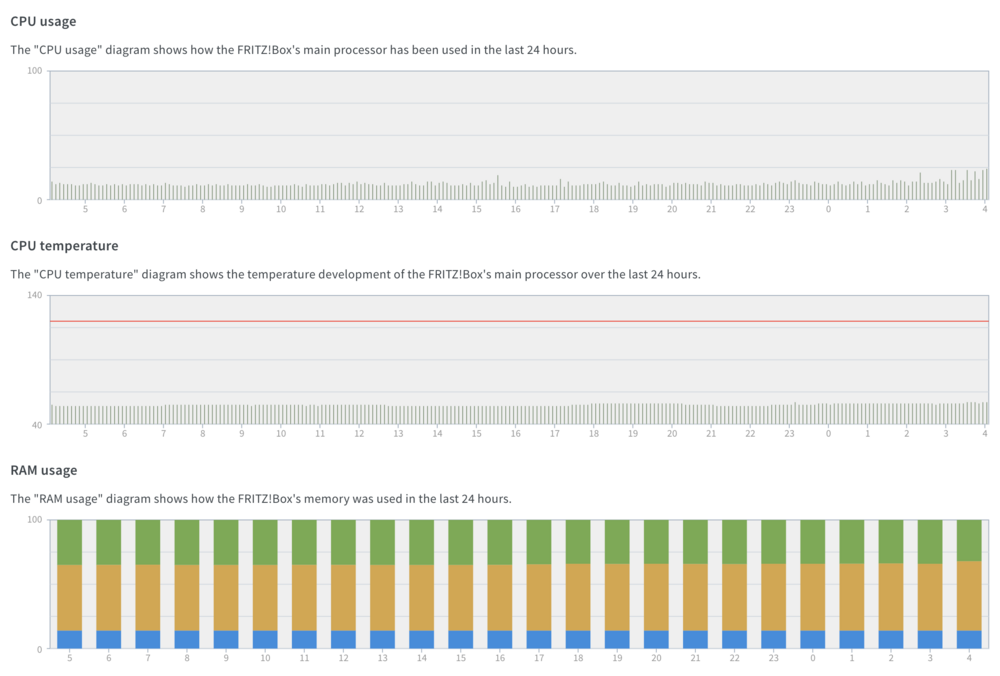
Task: Select the RAM usage bar for hour 0
Action: [812, 584]
